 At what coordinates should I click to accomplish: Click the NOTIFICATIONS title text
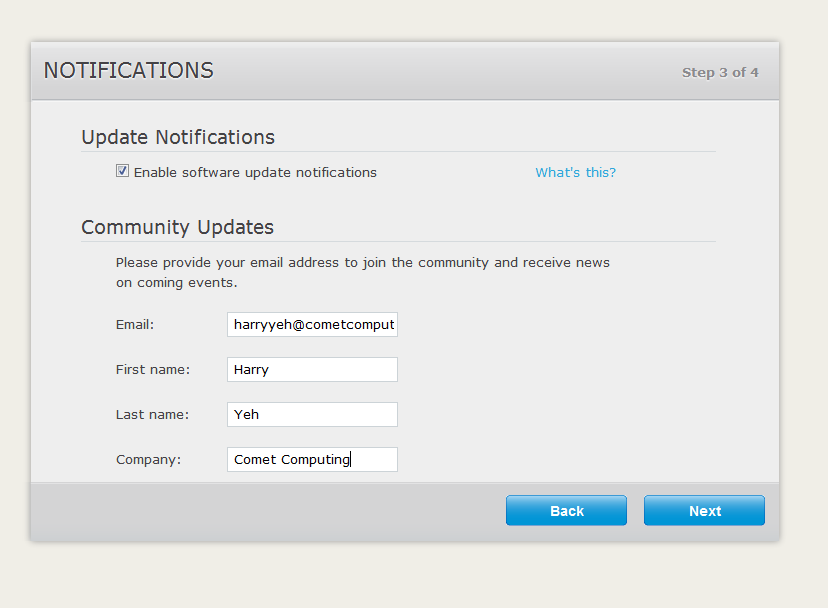pyautogui.click(x=128, y=70)
